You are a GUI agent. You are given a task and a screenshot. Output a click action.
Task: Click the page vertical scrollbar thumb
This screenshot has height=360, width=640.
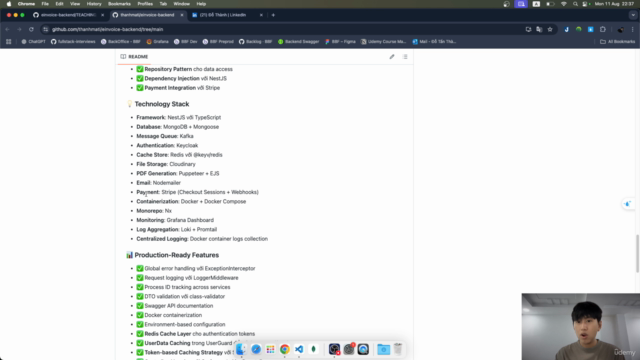637,253
